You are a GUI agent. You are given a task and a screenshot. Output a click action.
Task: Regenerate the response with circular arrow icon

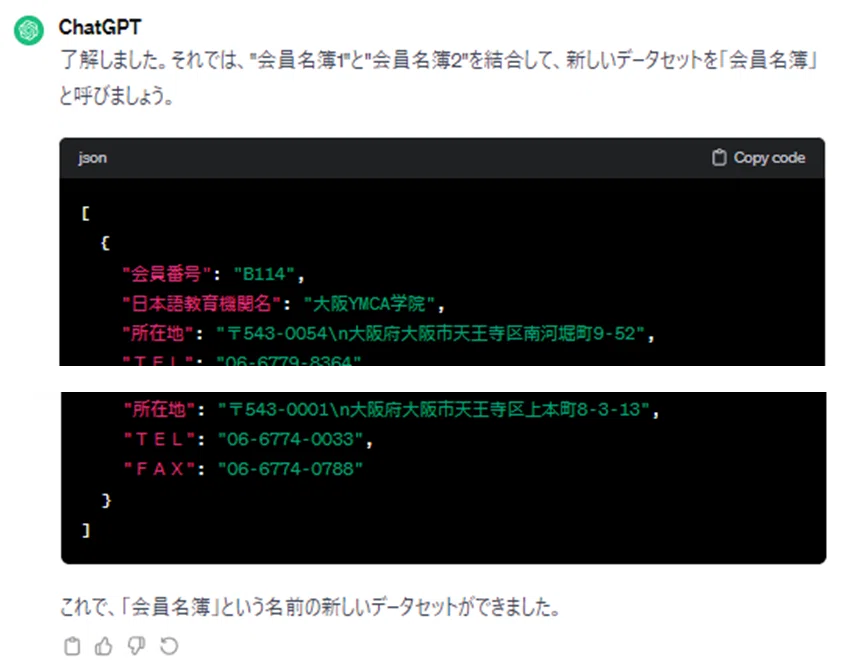pyautogui.click(x=169, y=646)
